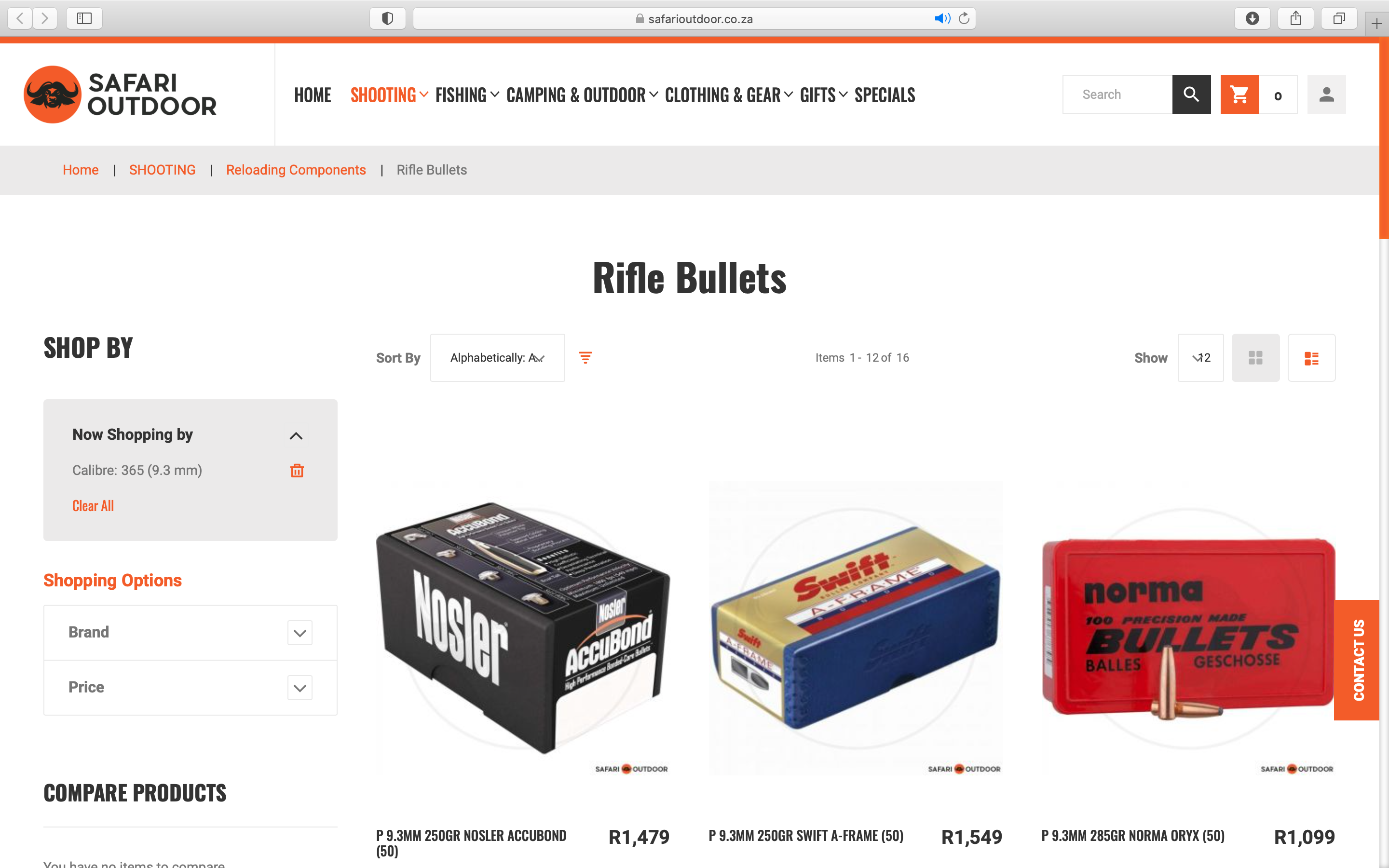Switch to grid view mode
1389x868 pixels.
pos(1255,358)
